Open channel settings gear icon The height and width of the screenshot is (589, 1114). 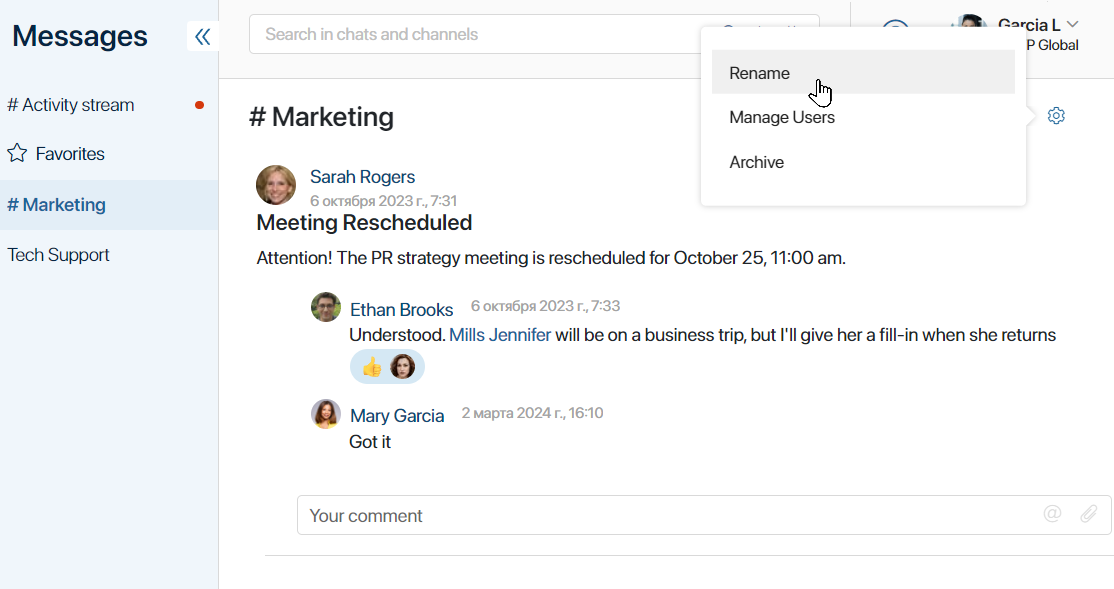pos(1056,116)
